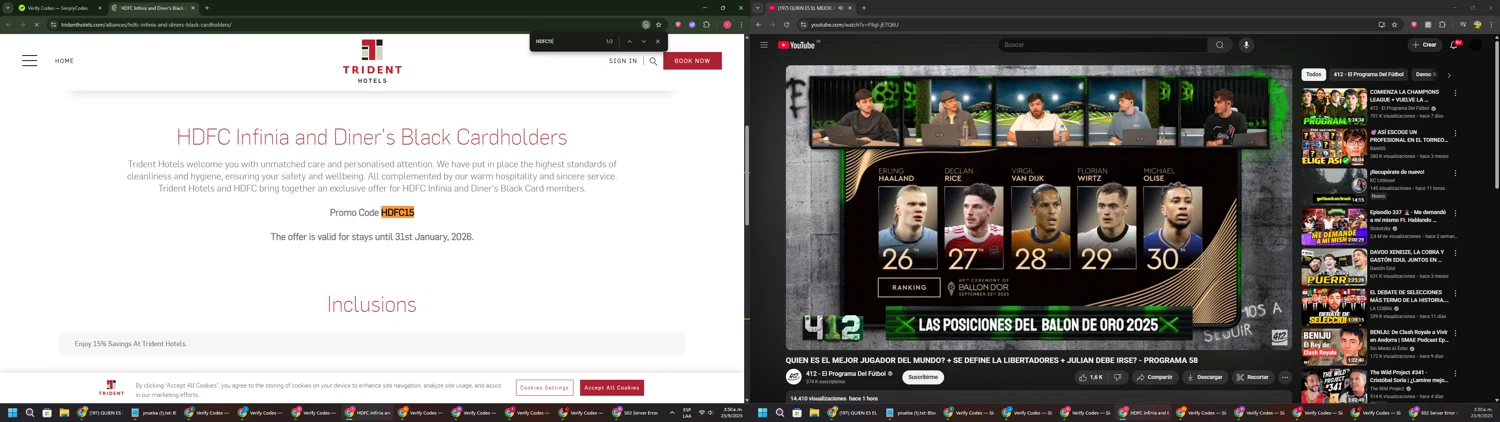Go back in the YouTube browser window
The image size is (1500, 422).
[x=759, y=24]
